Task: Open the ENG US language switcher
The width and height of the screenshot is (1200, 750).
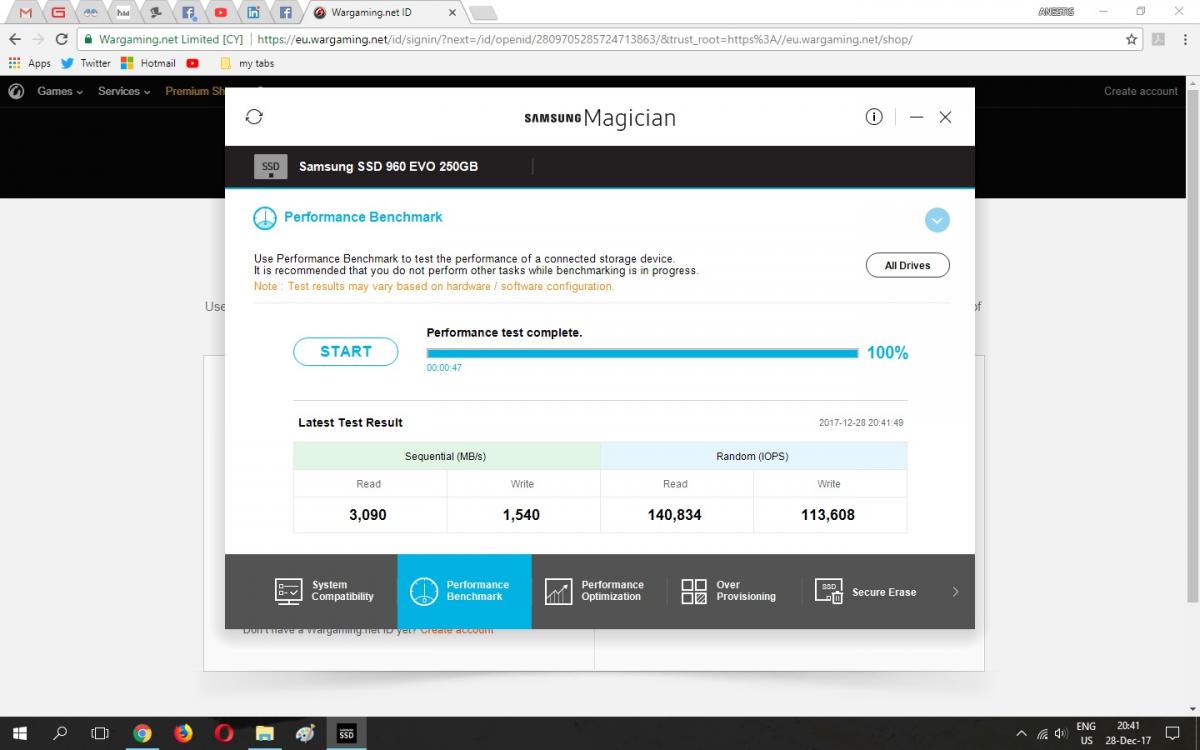Action: coord(1086,733)
